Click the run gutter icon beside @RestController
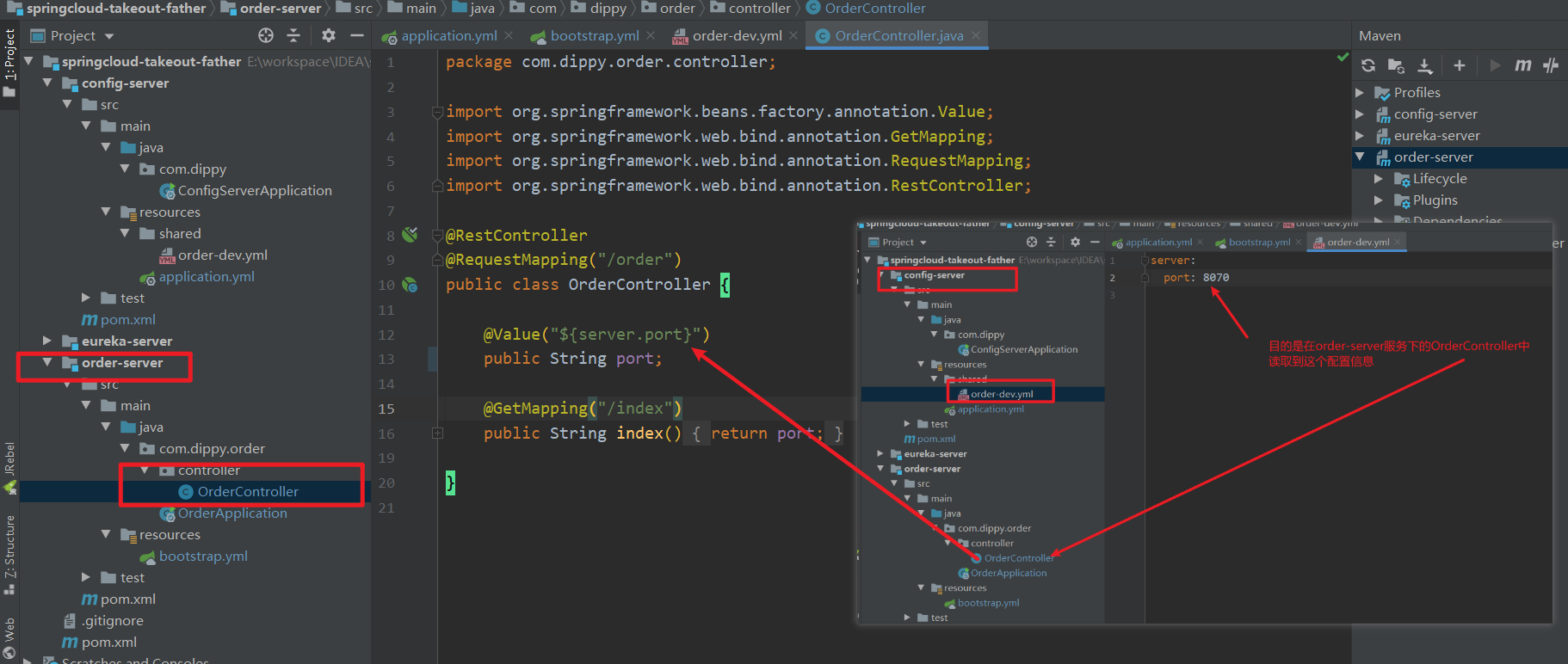 click(411, 235)
